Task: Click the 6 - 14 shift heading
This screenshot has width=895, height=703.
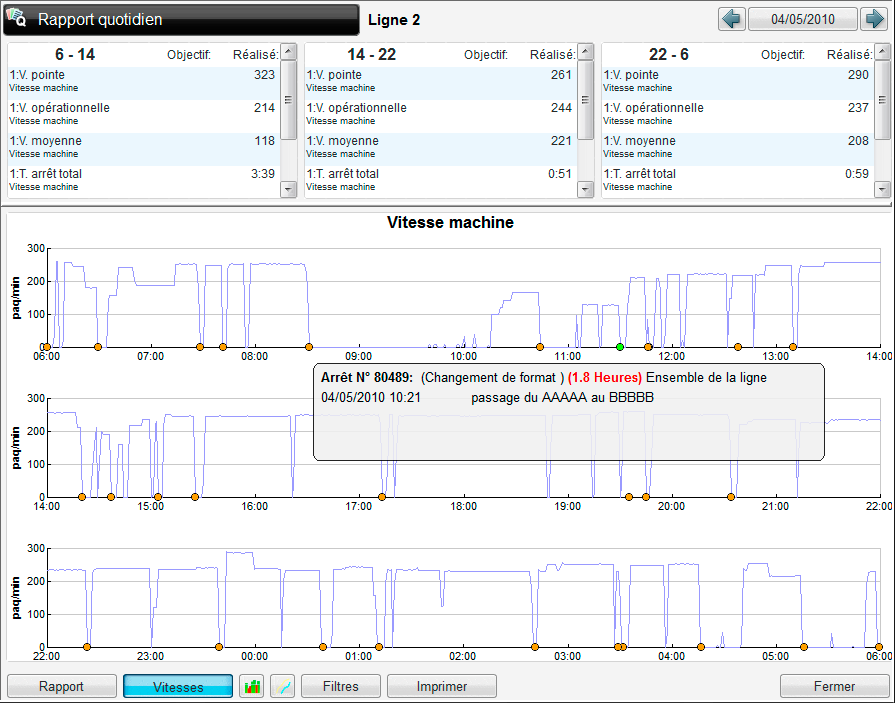Action: (x=75, y=54)
